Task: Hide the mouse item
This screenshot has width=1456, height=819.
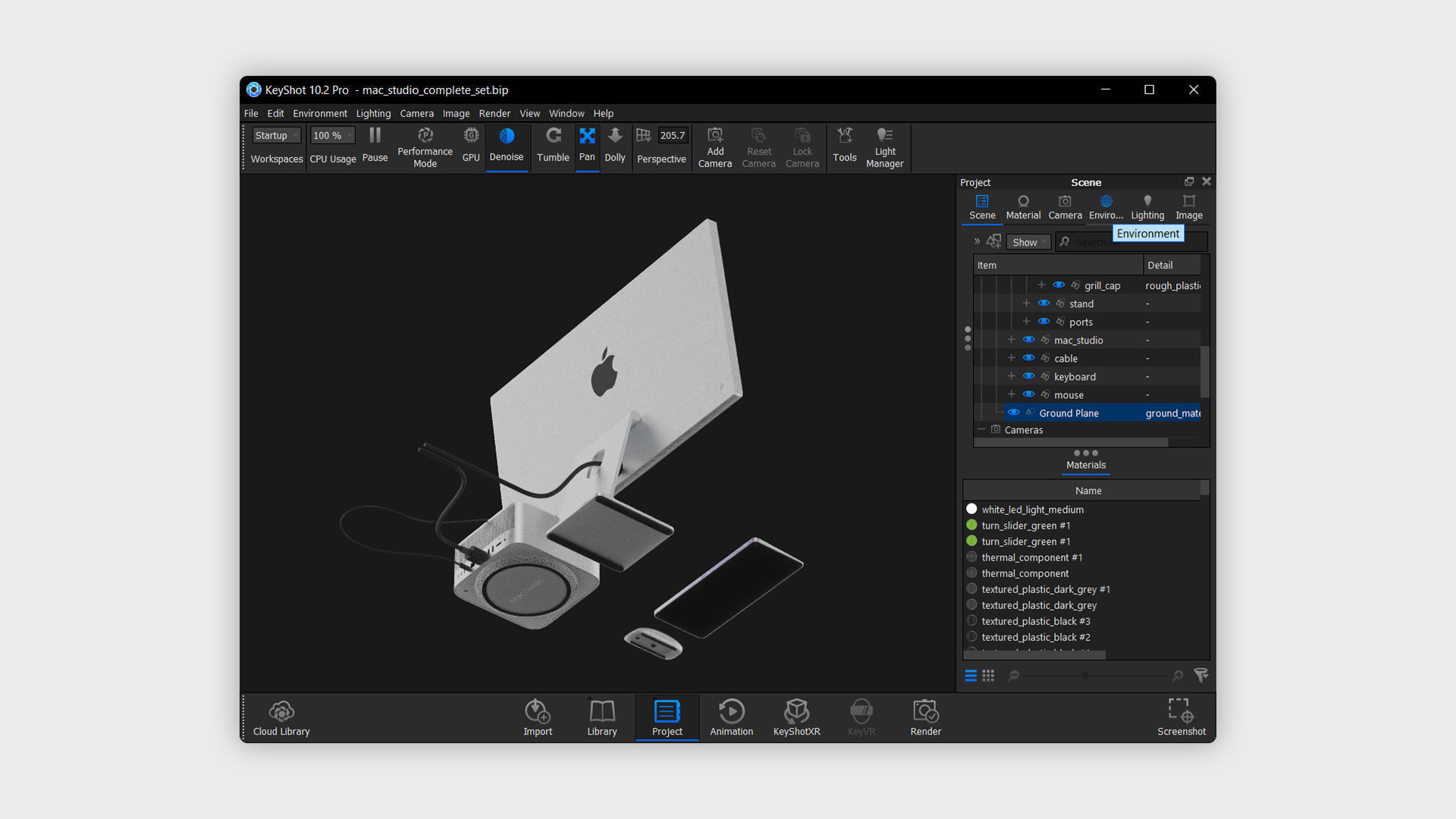Action: (x=1028, y=394)
